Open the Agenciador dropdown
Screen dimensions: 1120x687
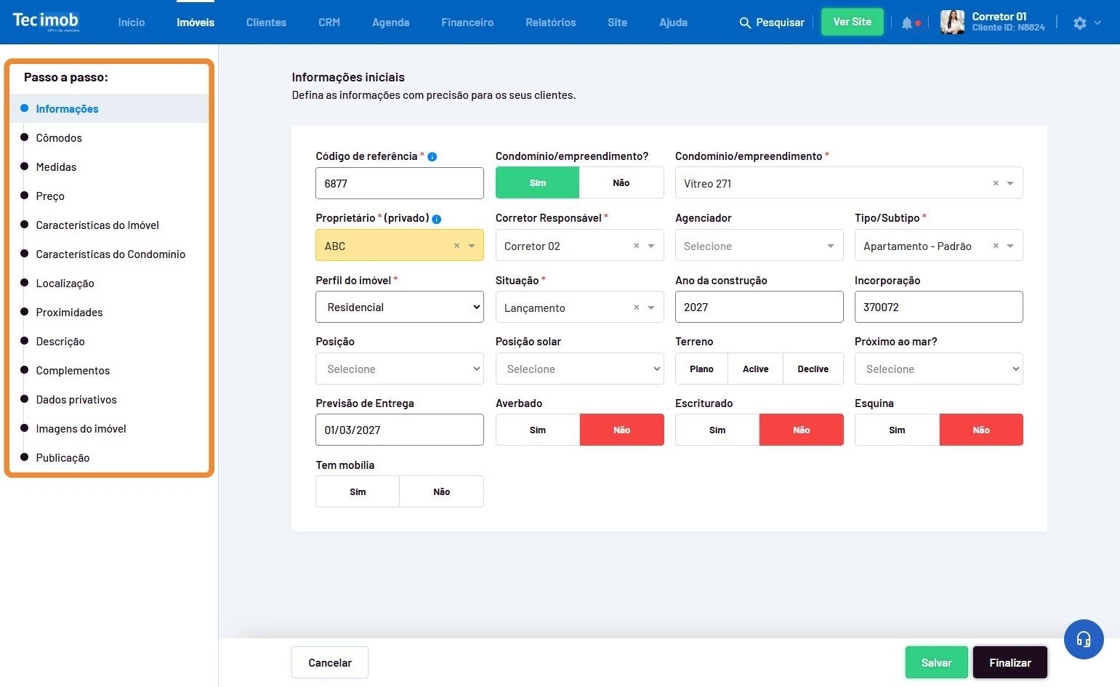coord(758,246)
